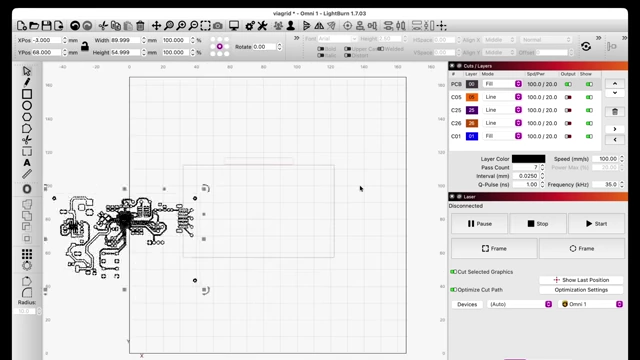The width and height of the screenshot is (640, 360).
Task: Click the black Layer Color swatch
Action: [528, 159]
